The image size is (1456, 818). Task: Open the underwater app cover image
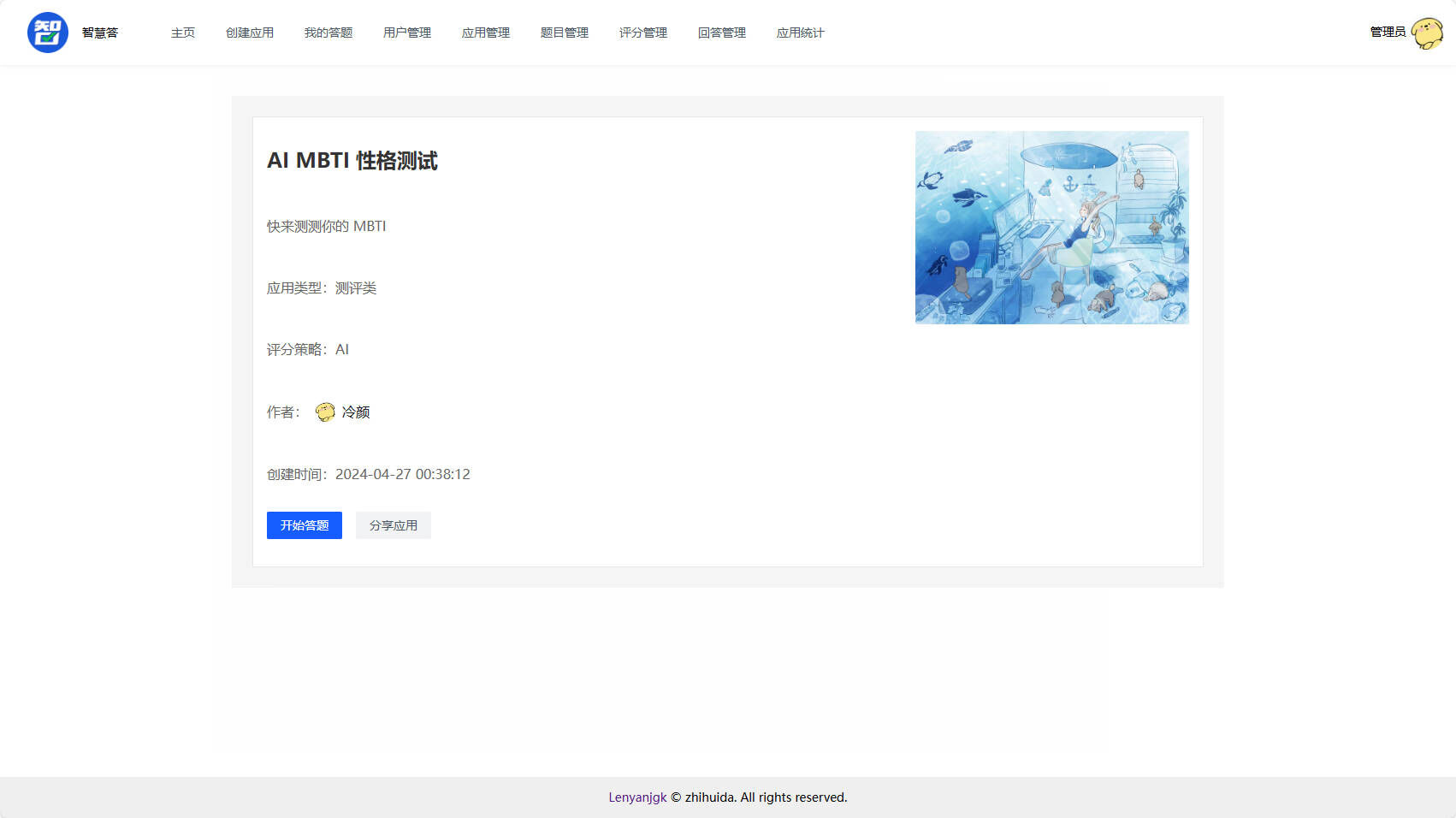pos(1052,228)
